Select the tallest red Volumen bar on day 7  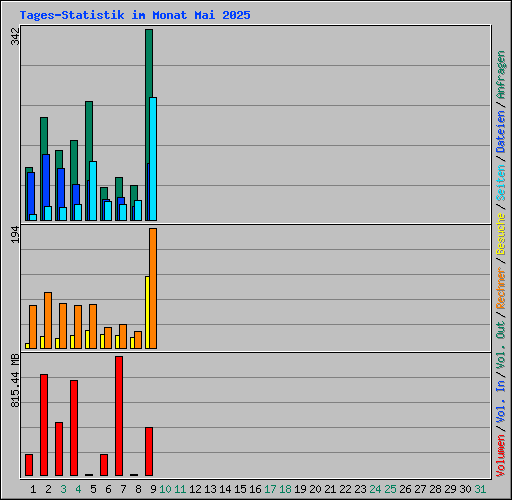pyautogui.click(x=119, y=416)
